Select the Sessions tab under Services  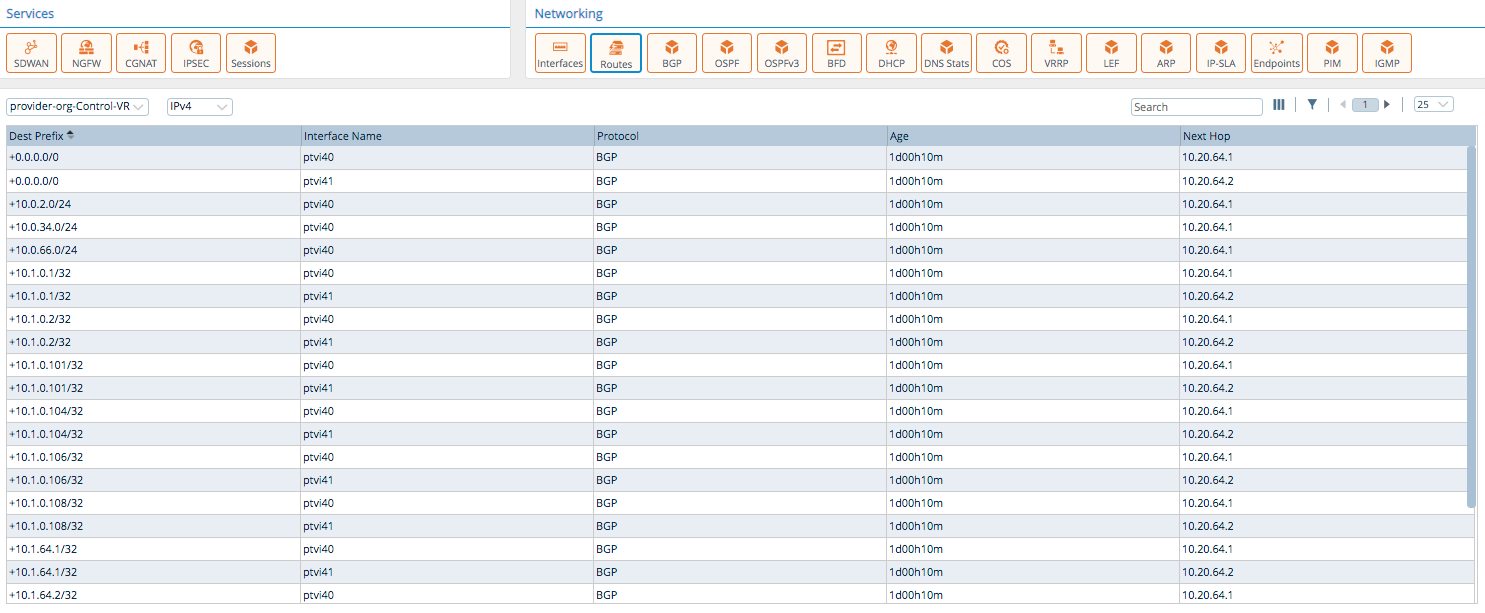click(x=250, y=52)
